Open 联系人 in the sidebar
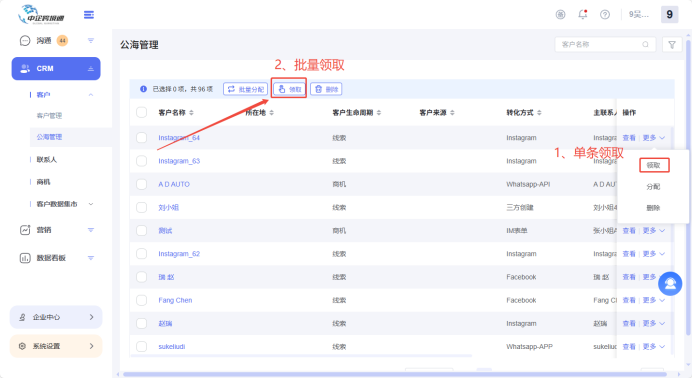 (x=46, y=160)
